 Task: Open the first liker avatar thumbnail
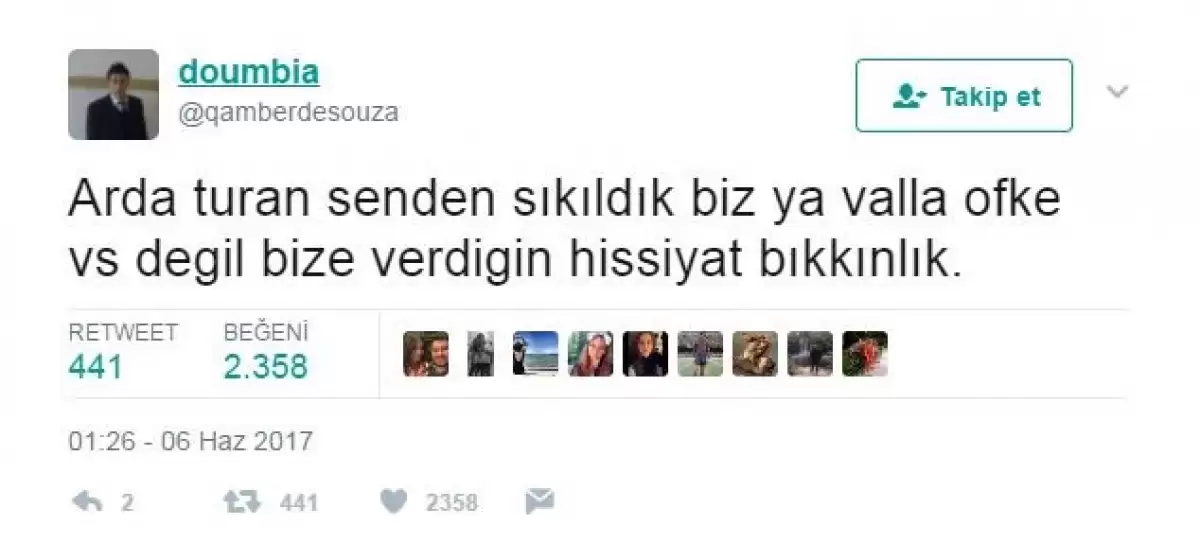(426, 354)
